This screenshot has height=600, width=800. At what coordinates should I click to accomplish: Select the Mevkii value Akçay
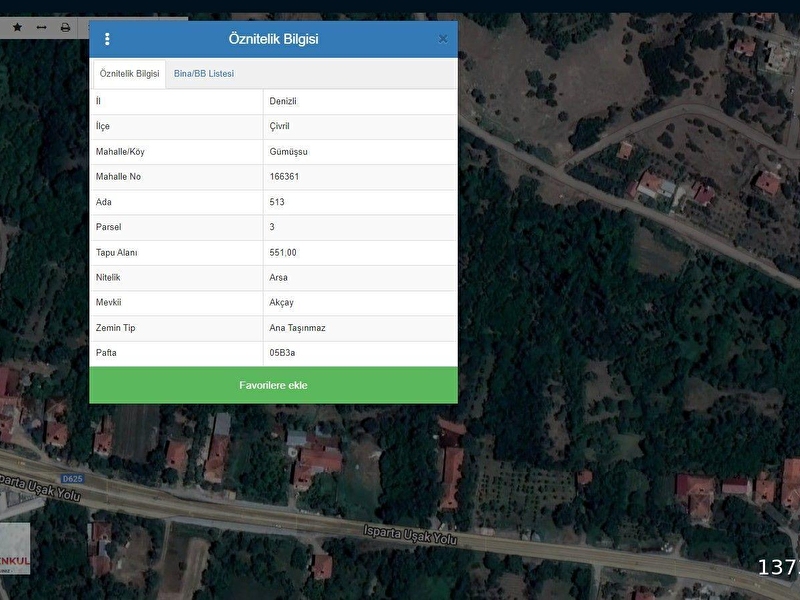tap(281, 303)
